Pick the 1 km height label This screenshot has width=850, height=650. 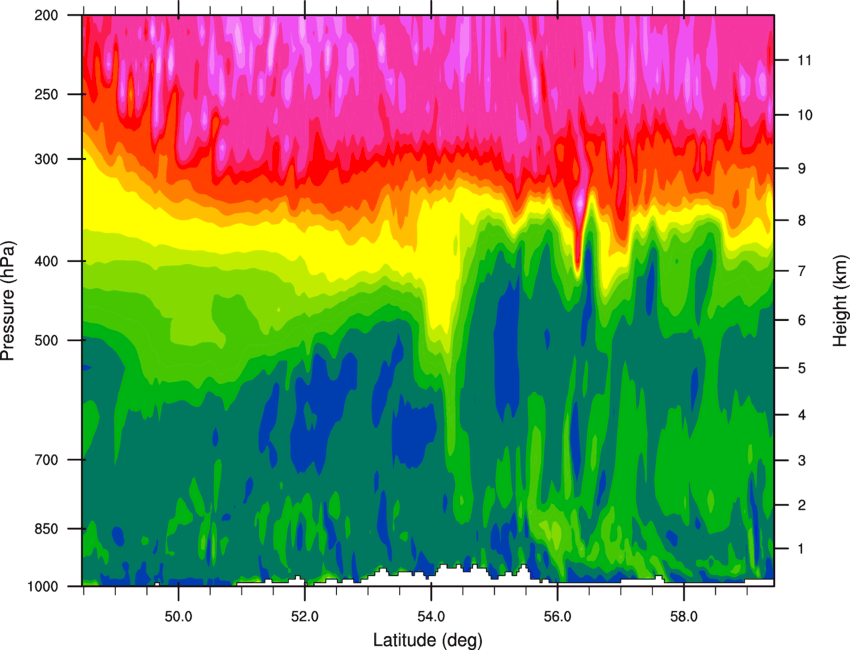click(x=802, y=549)
